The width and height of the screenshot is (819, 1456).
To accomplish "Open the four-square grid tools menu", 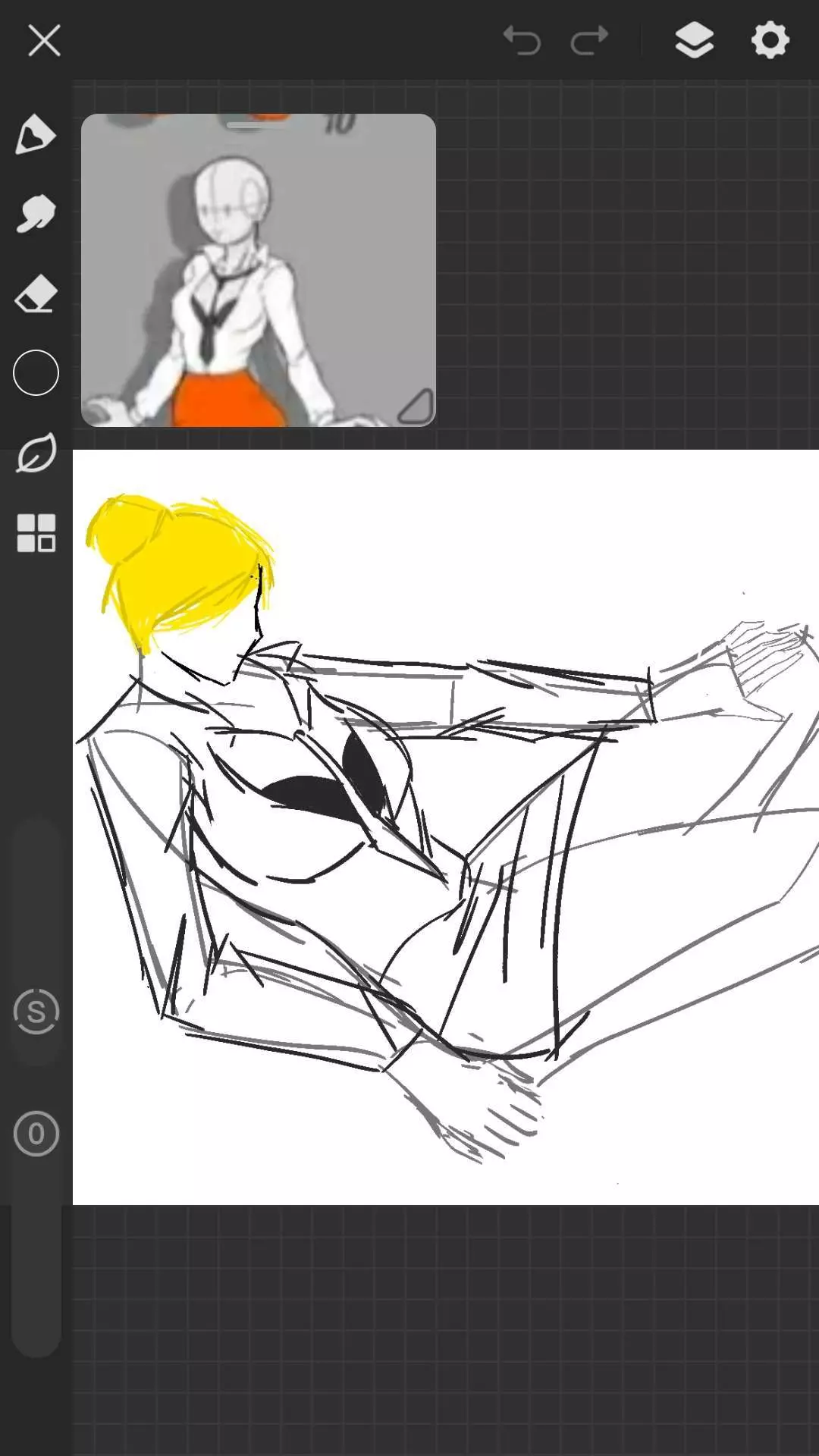I will (x=36, y=533).
